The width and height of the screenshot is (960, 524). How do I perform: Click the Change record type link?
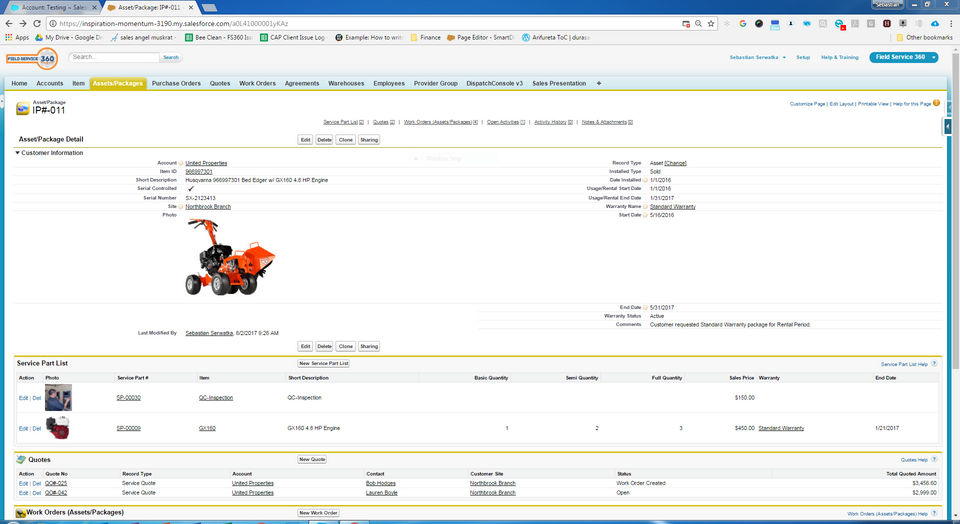[x=676, y=163]
